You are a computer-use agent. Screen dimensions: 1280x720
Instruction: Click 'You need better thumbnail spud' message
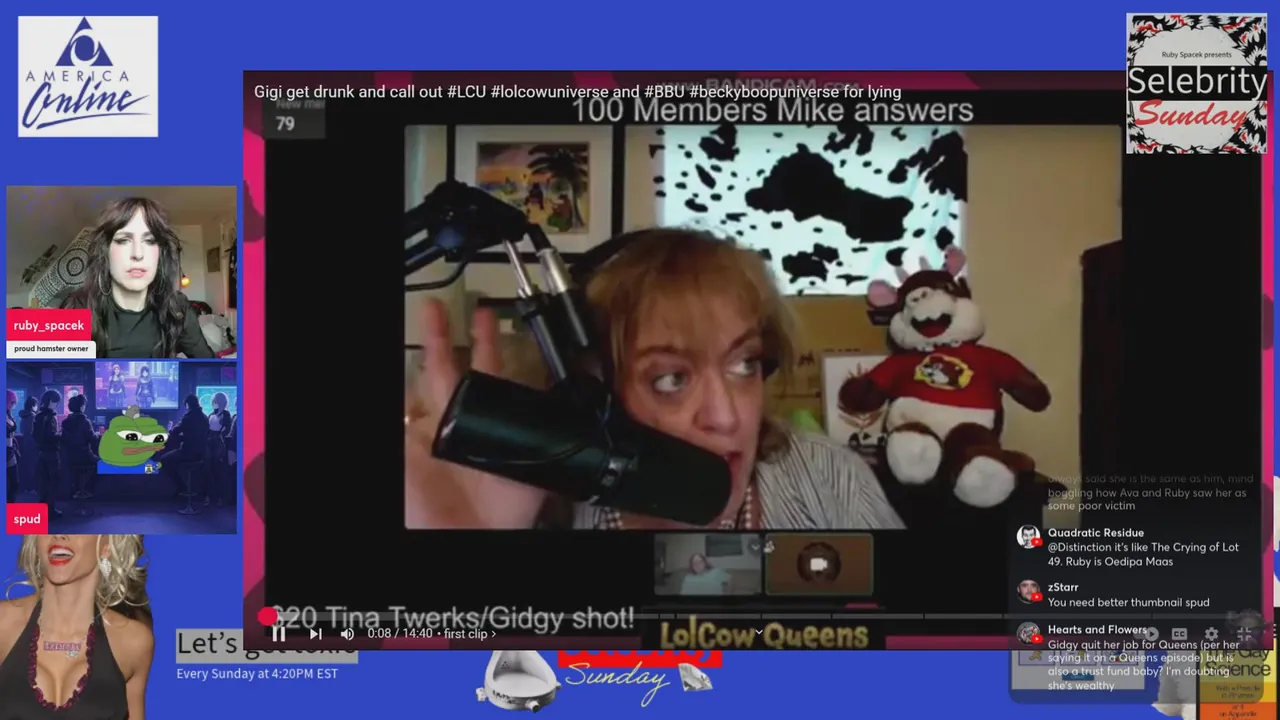(1129, 602)
